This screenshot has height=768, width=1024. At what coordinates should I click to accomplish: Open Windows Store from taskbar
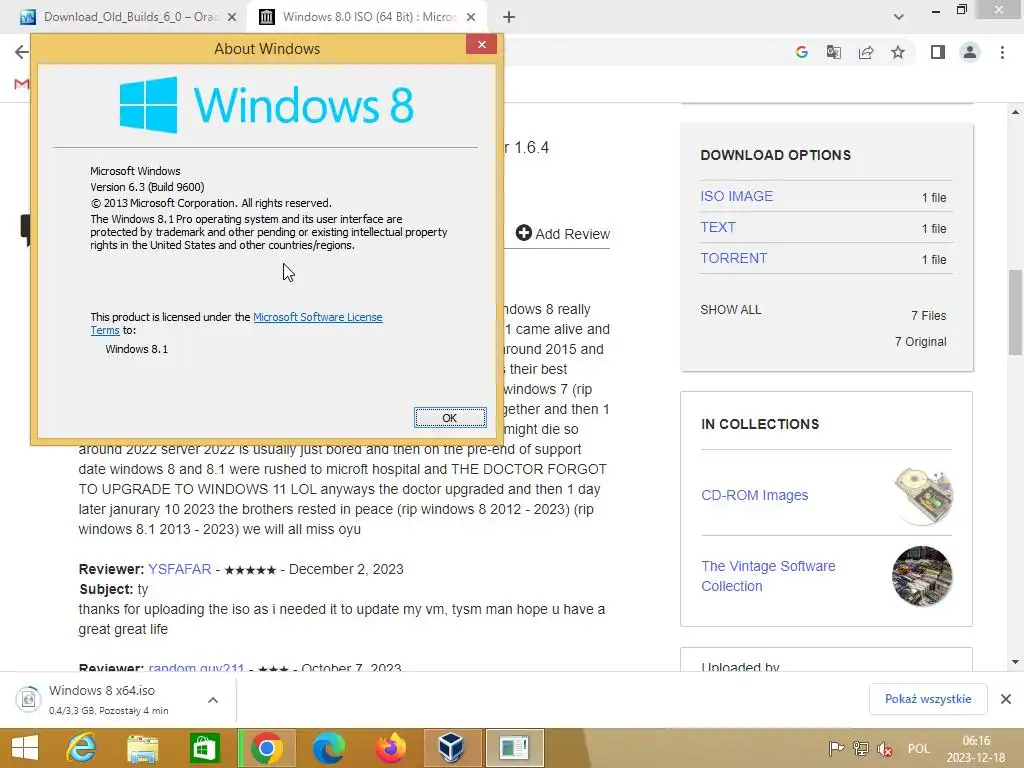click(x=204, y=748)
